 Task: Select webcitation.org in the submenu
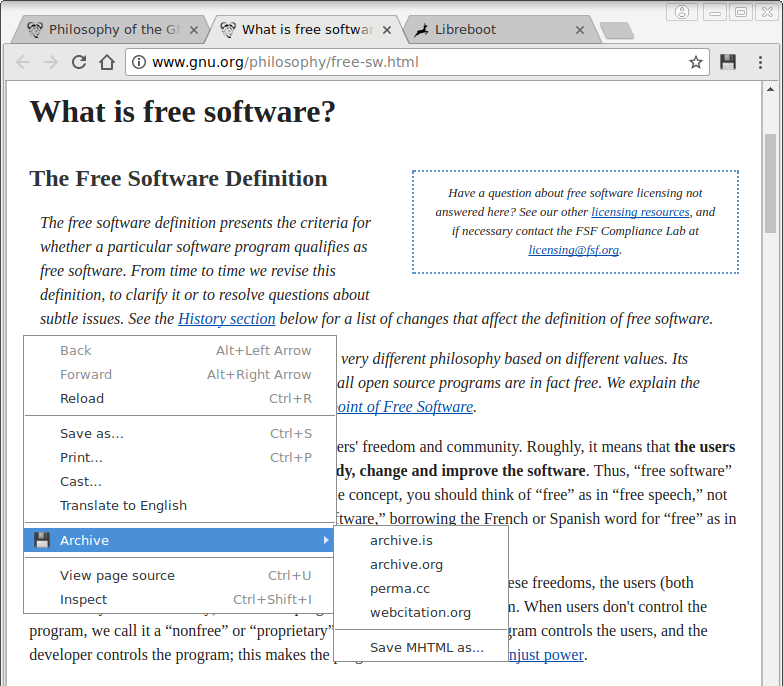point(421,612)
